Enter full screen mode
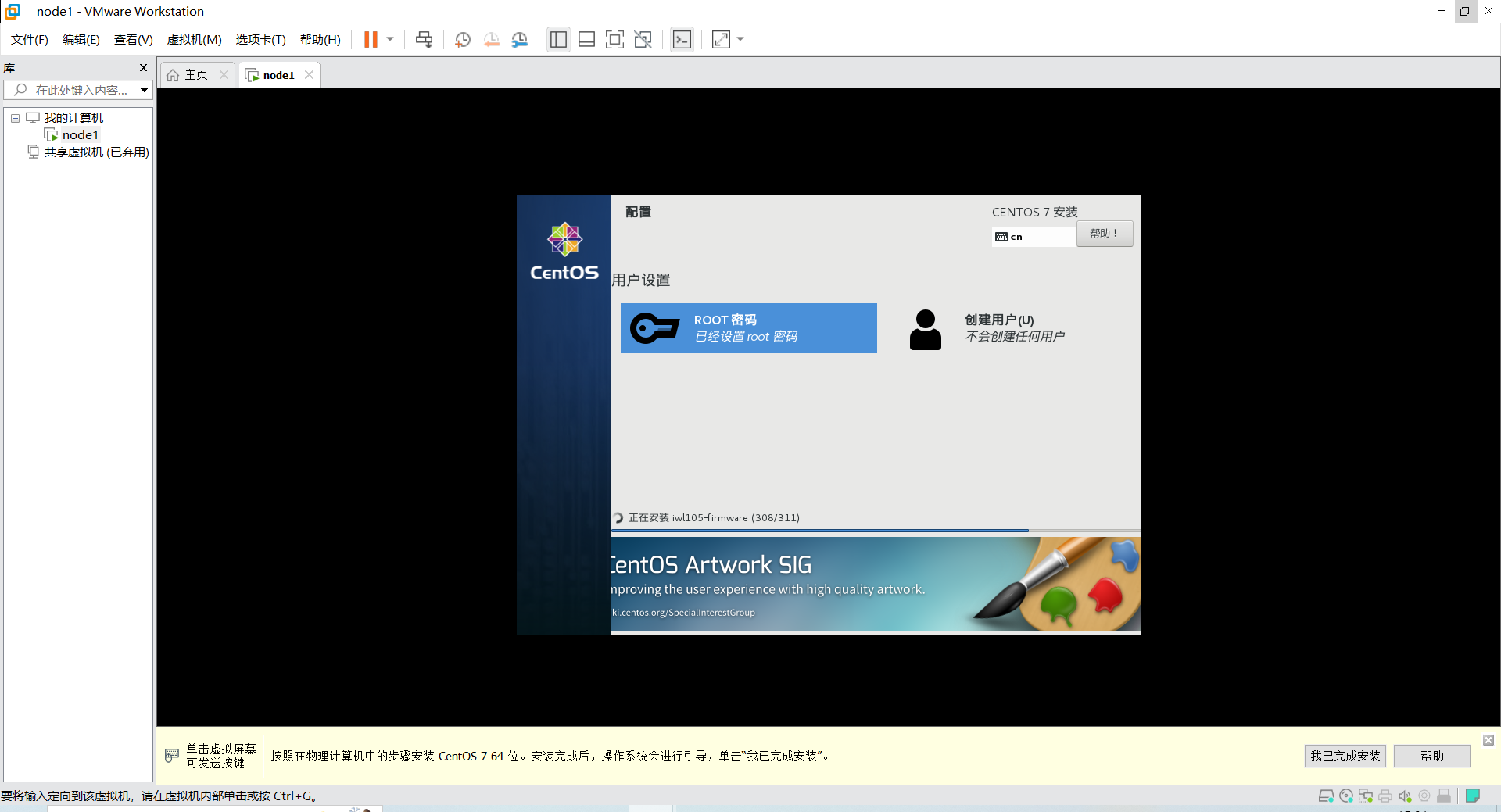This screenshot has width=1501, height=812. [x=614, y=39]
